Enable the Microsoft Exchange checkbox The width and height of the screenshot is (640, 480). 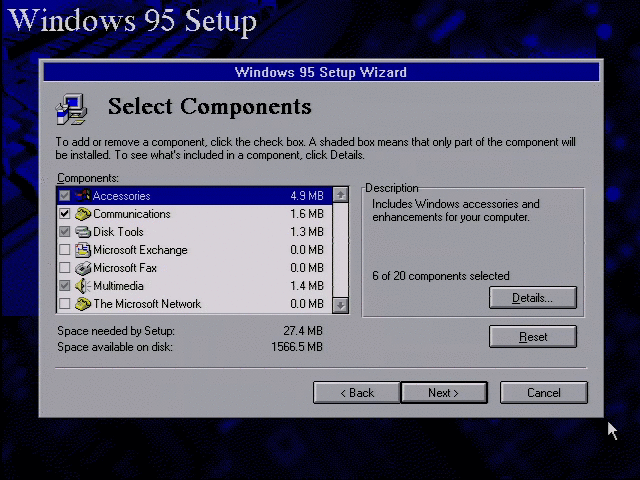click(64, 249)
